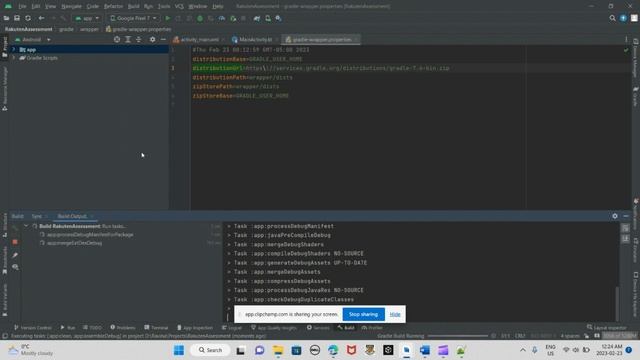Open editor tabs more options icon

[626, 40]
